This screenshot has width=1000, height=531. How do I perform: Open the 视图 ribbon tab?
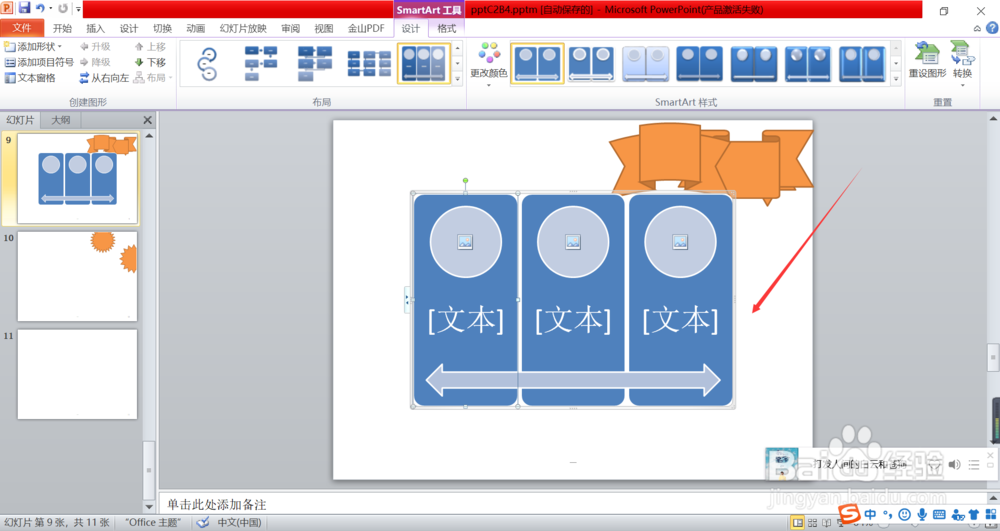click(x=323, y=28)
